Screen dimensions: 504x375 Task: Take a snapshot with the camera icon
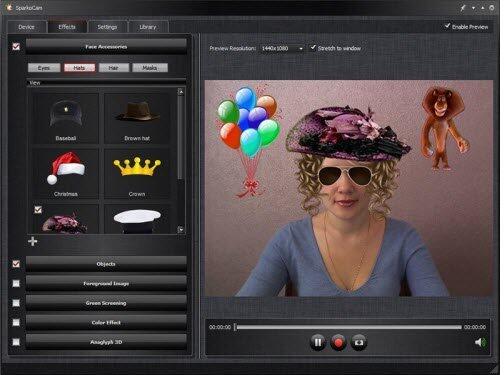tap(359, 342)
